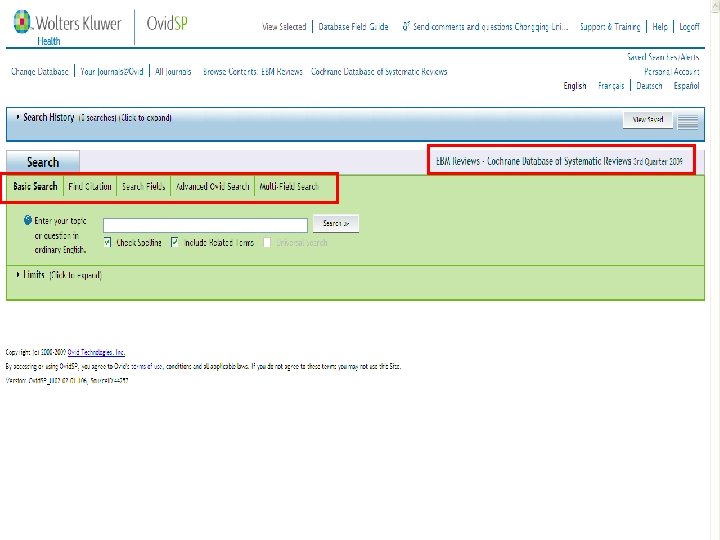
Task: Click the main Search tab header
Action: coord(43,162)
